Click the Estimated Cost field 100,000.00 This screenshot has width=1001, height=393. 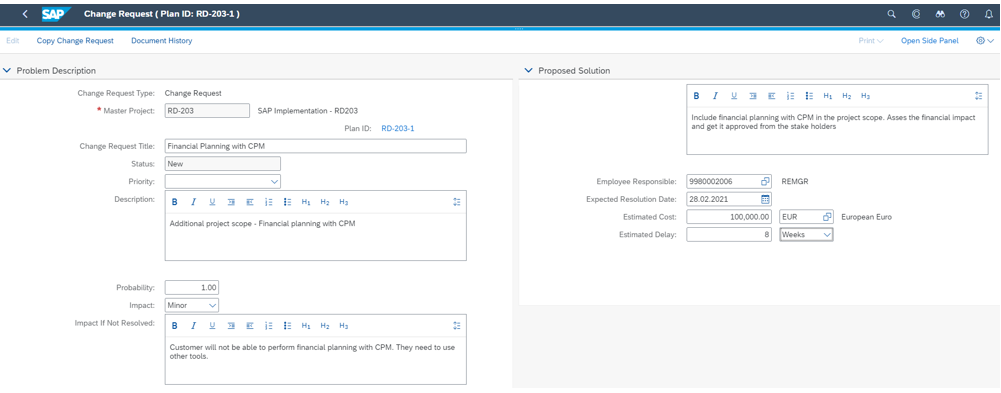tap(730, 217)
